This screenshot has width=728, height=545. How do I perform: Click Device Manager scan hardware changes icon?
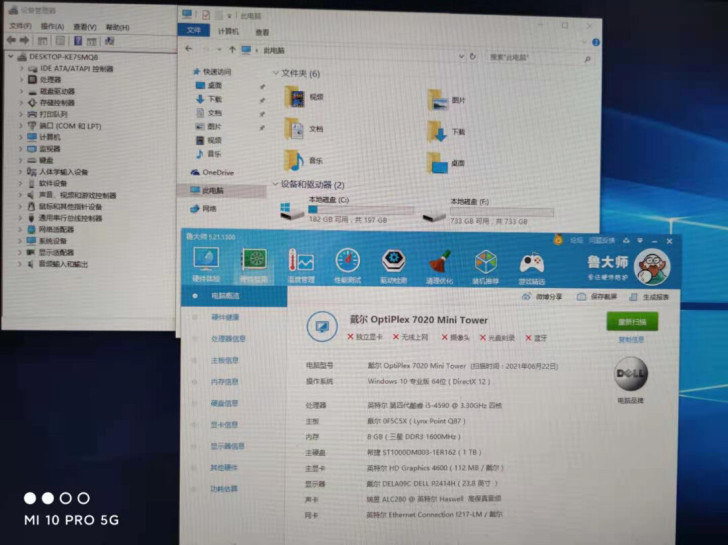click(x=110, y=41)
